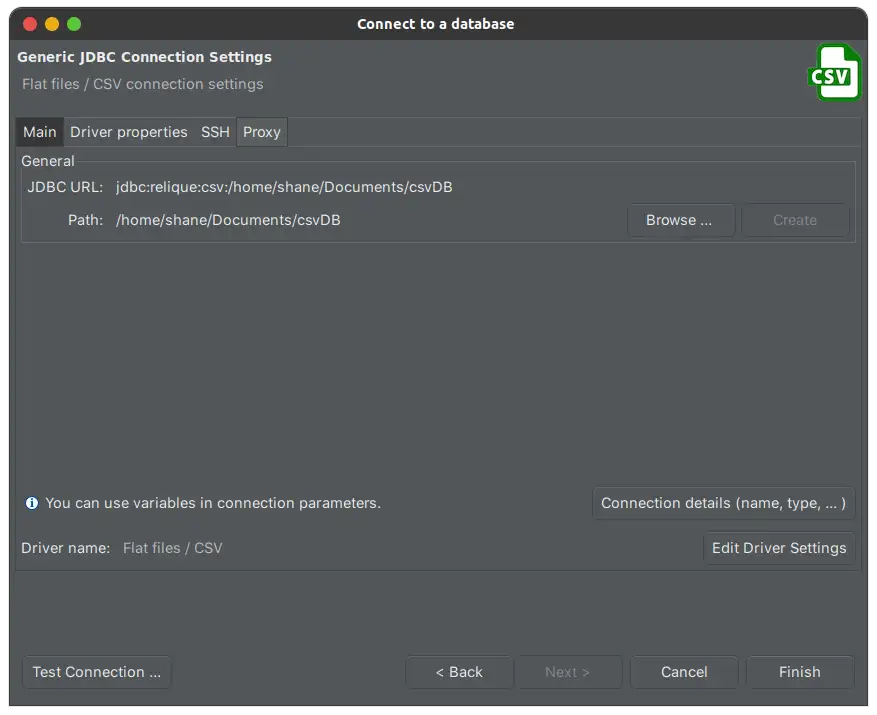The width and height of the screenshot is (877, 715).
Task: Click 'Flat files / CSV connection settings' subtitle
Action: 143,84
